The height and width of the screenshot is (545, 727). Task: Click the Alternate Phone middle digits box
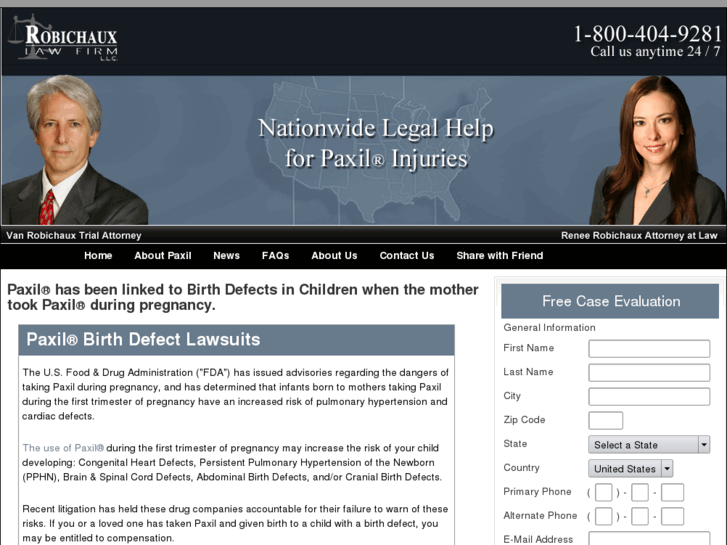[x=640, y=516]
